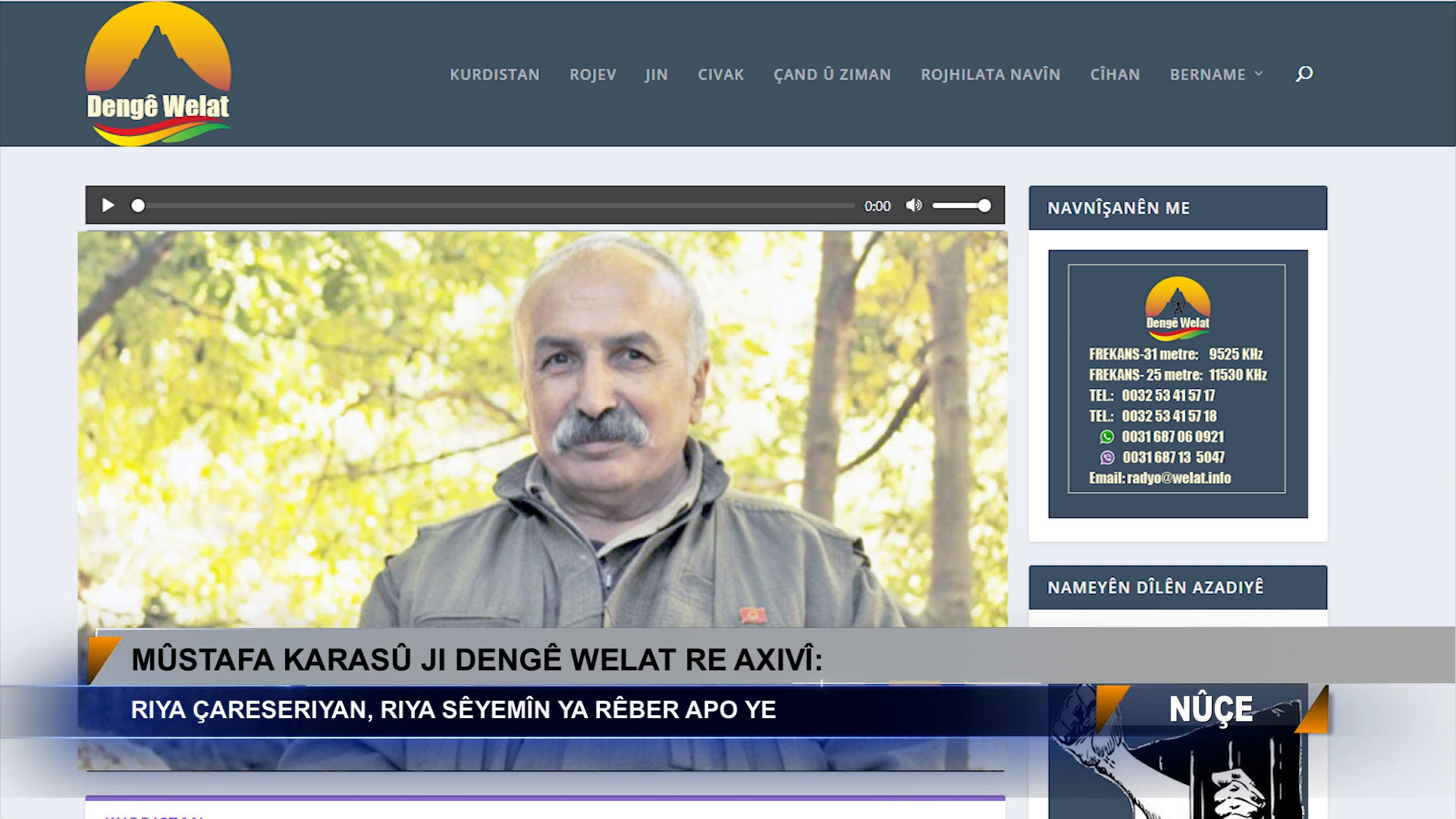The width and height of the screenshot is (1456, 819).
Task: Open Rojhilata Navîn section
Action: (990, 74)
